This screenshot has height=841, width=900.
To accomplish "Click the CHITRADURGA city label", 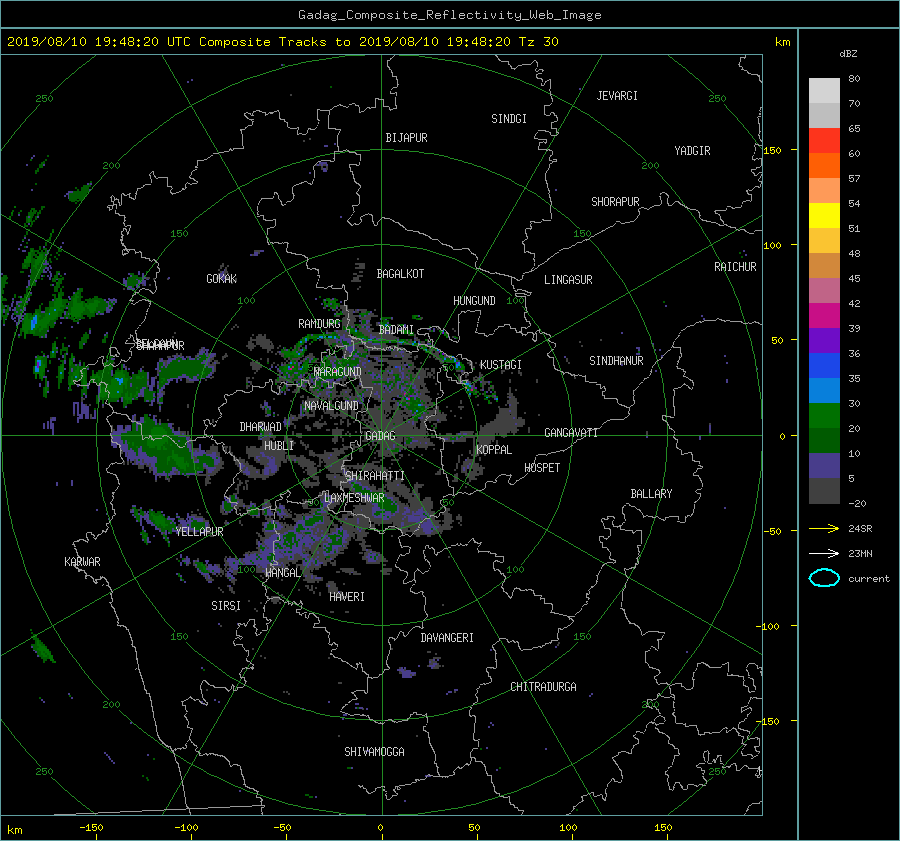I will [x=543, y=687].
